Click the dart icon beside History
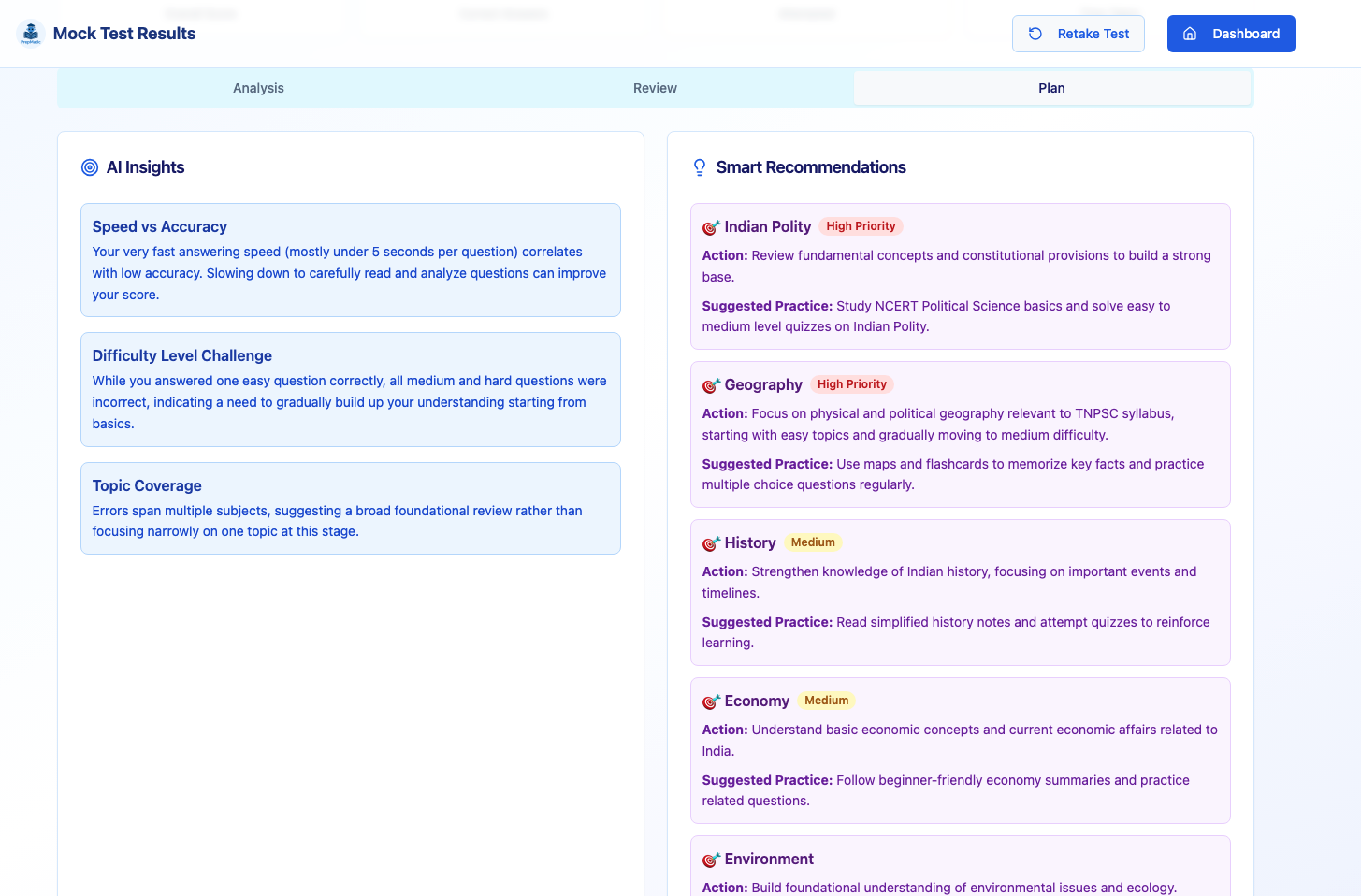The image size is (1361, 896). coord(711,543)
